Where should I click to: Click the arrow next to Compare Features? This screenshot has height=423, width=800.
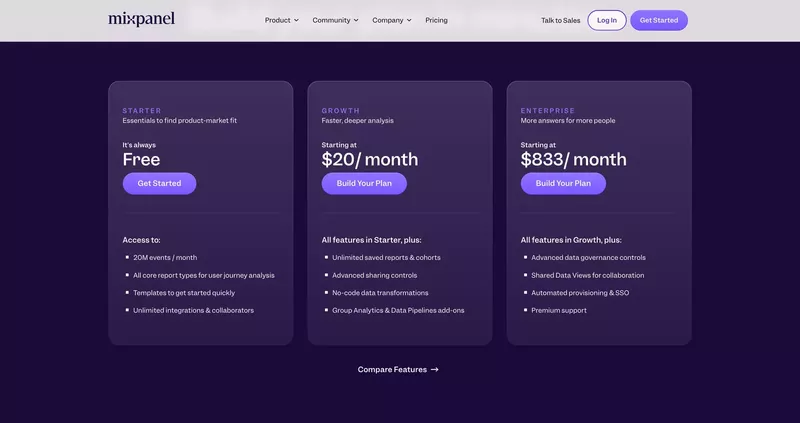(434, 370)
